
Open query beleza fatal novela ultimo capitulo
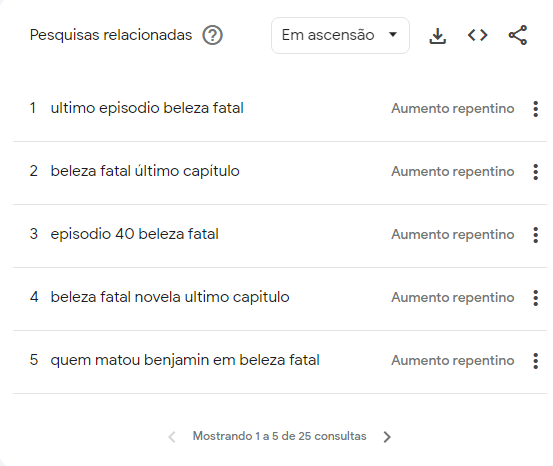click(170, 297)
